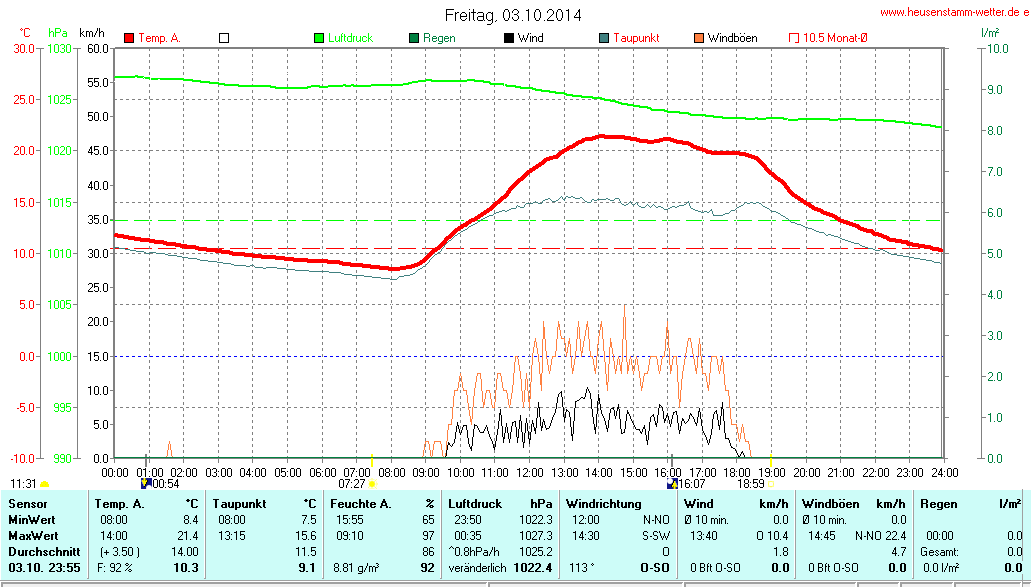The image size is (1034, 587).
Task: Click the 12:00 hour label on time axis
Action: [530, 472]
